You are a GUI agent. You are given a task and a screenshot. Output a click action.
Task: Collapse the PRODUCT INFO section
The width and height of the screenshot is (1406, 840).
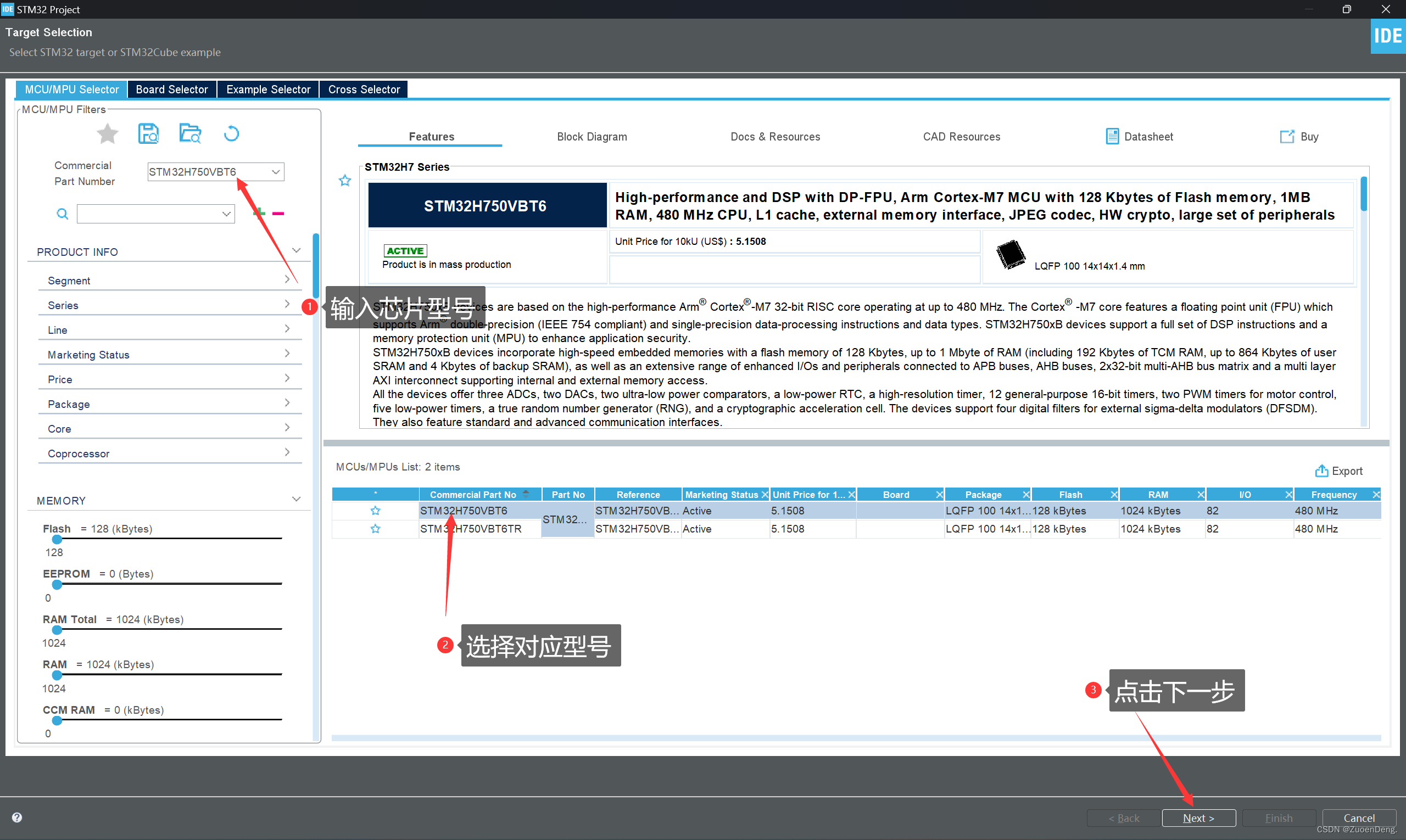tap(296, 251)
